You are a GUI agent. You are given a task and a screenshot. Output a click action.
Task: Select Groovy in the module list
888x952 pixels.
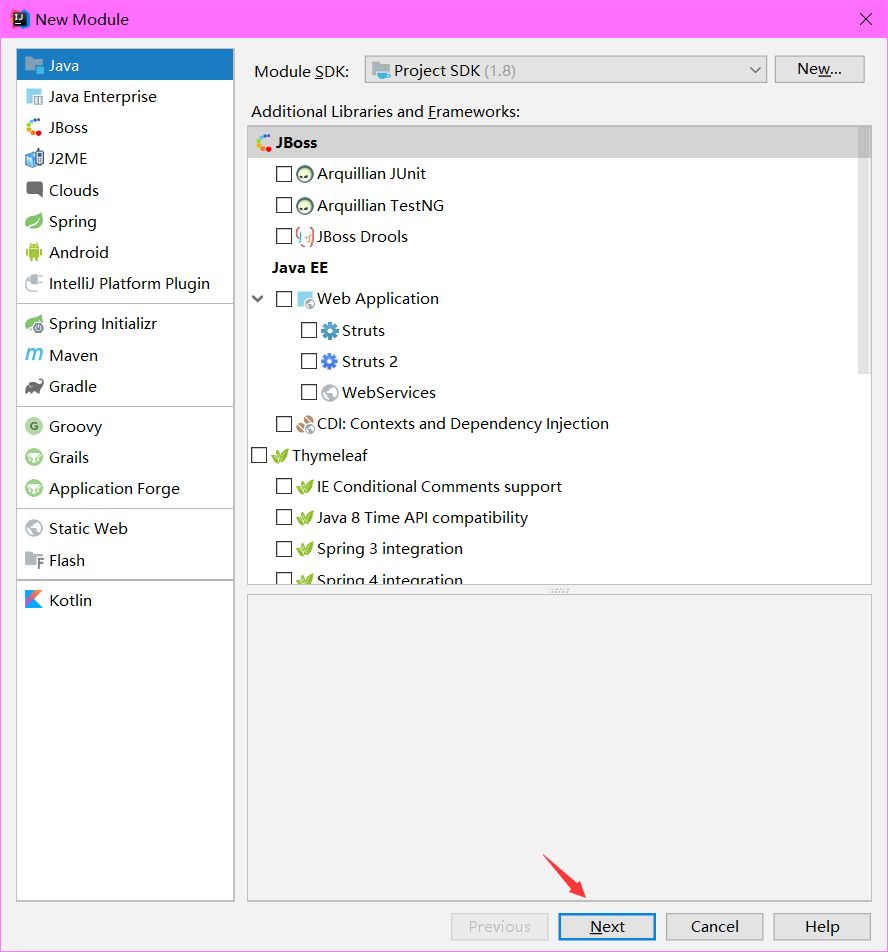tap(125, 426)
